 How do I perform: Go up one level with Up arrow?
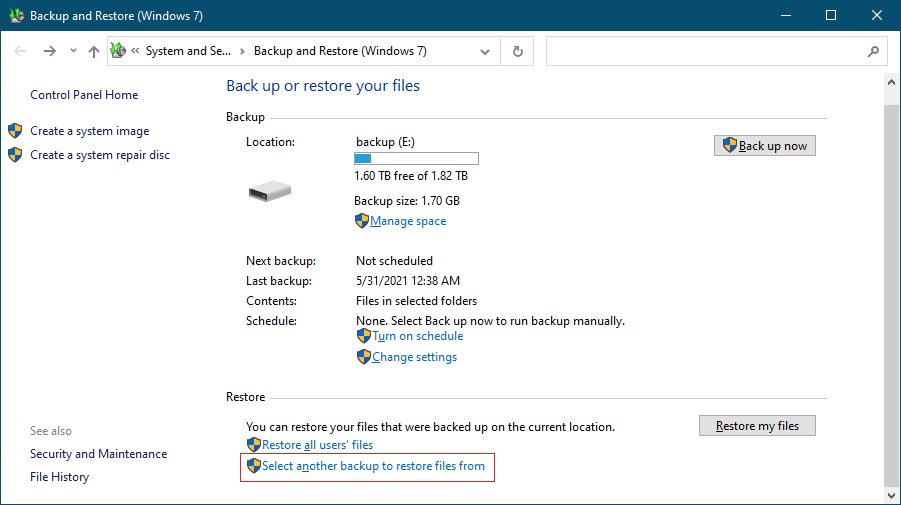[94, 51]
